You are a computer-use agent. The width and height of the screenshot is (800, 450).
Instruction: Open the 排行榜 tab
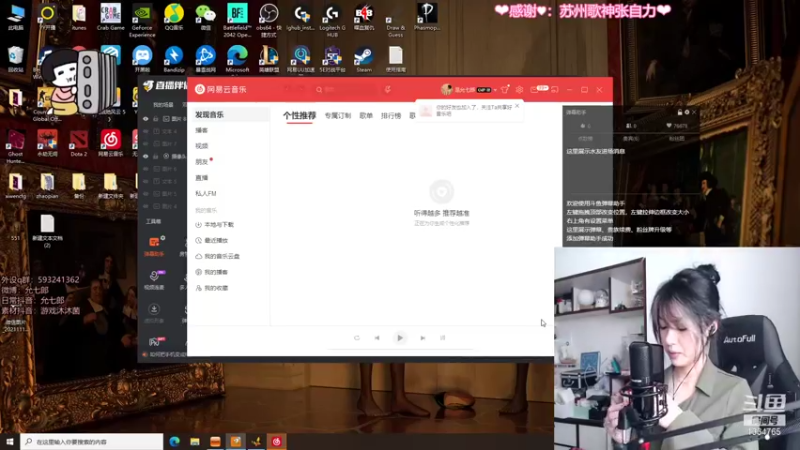(391, 116)
